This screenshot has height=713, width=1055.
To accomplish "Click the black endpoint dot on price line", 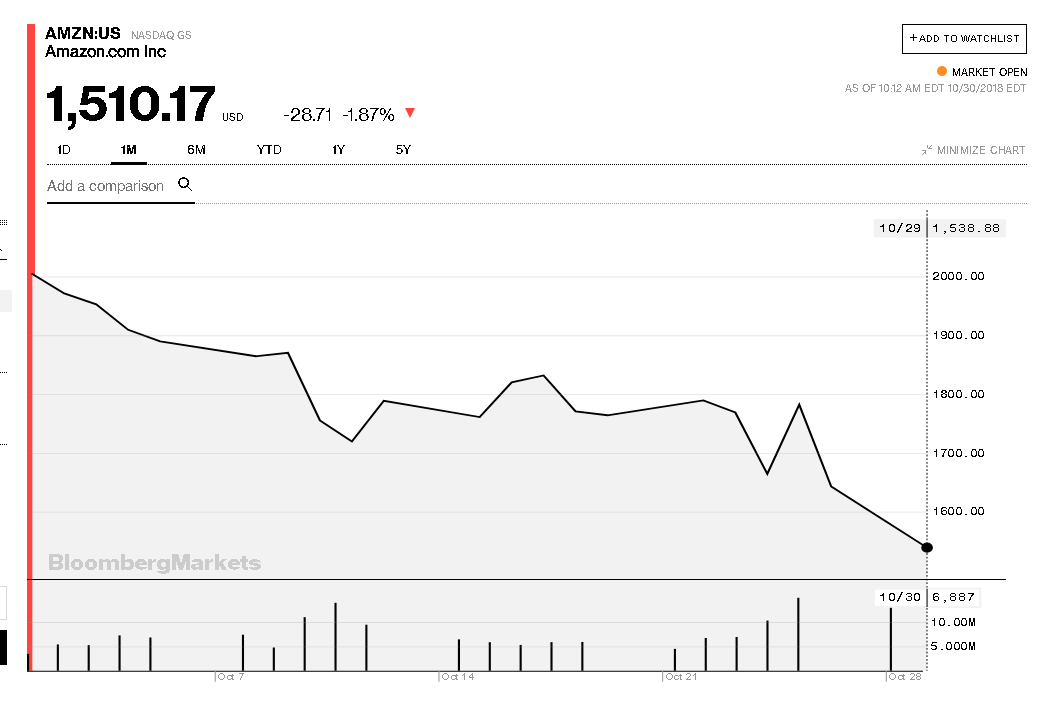I will click(927, 547).
